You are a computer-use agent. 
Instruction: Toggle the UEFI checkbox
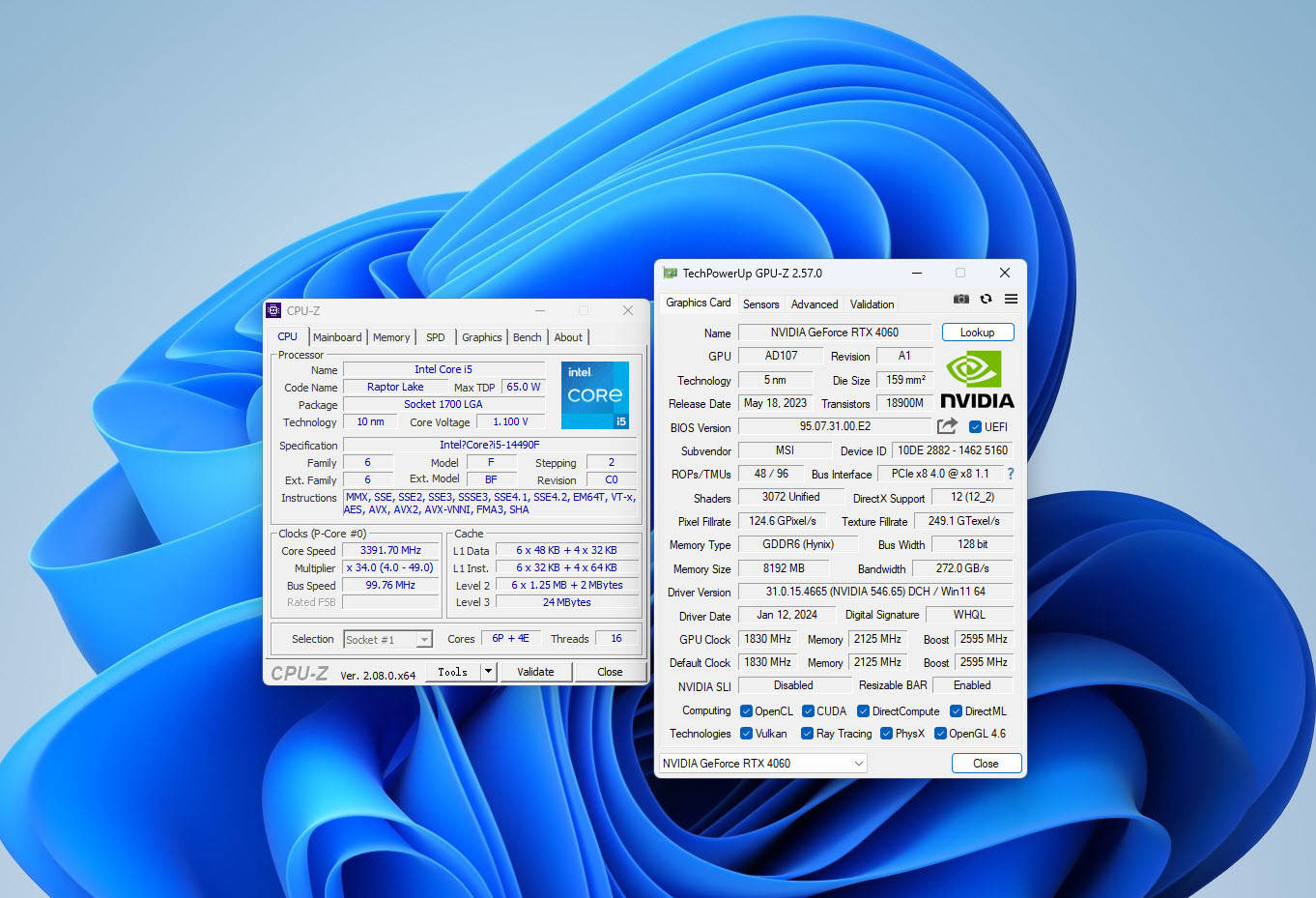tap(975, 427)
